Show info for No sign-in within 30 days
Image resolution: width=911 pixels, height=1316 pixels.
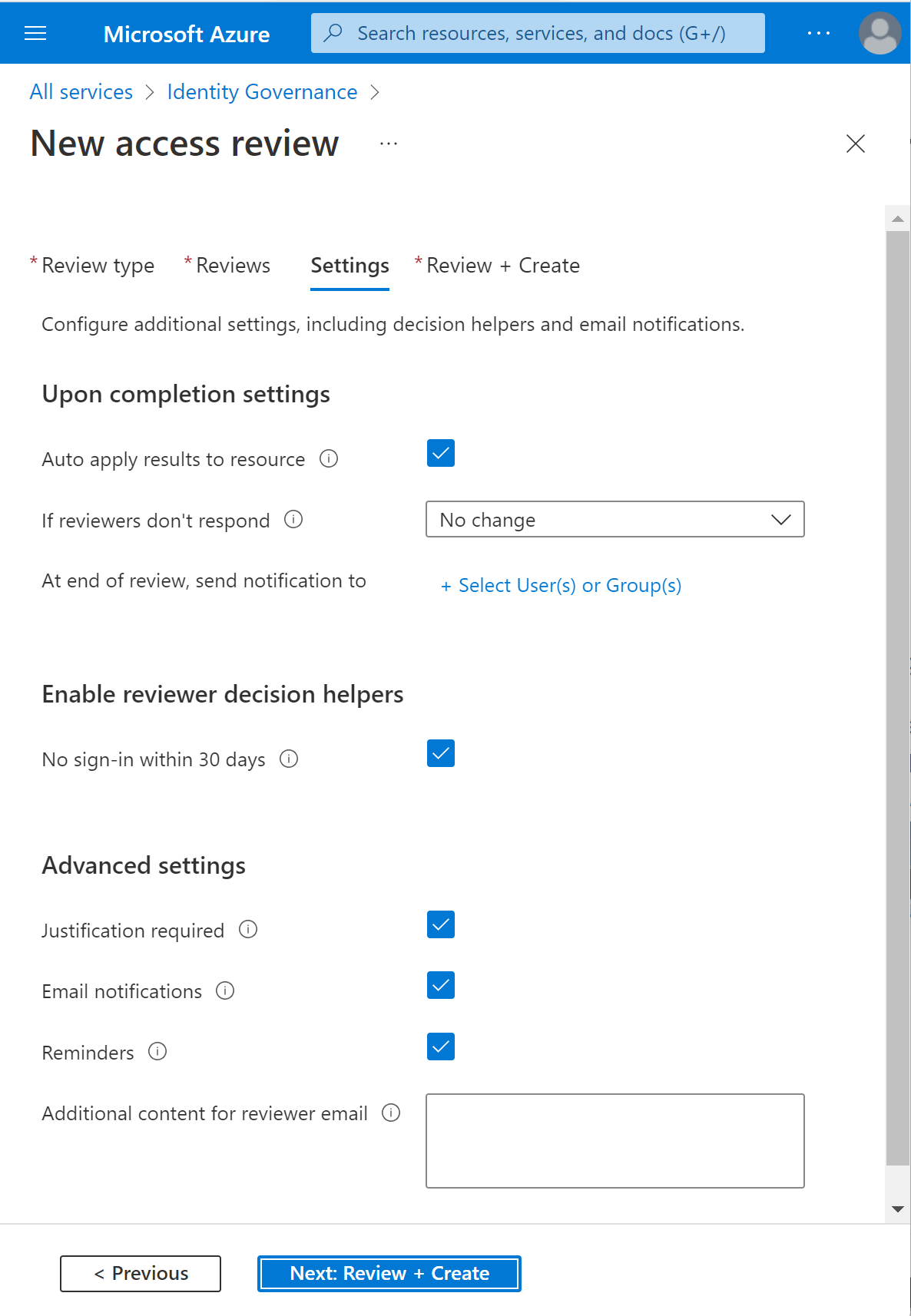click(289, 759)
